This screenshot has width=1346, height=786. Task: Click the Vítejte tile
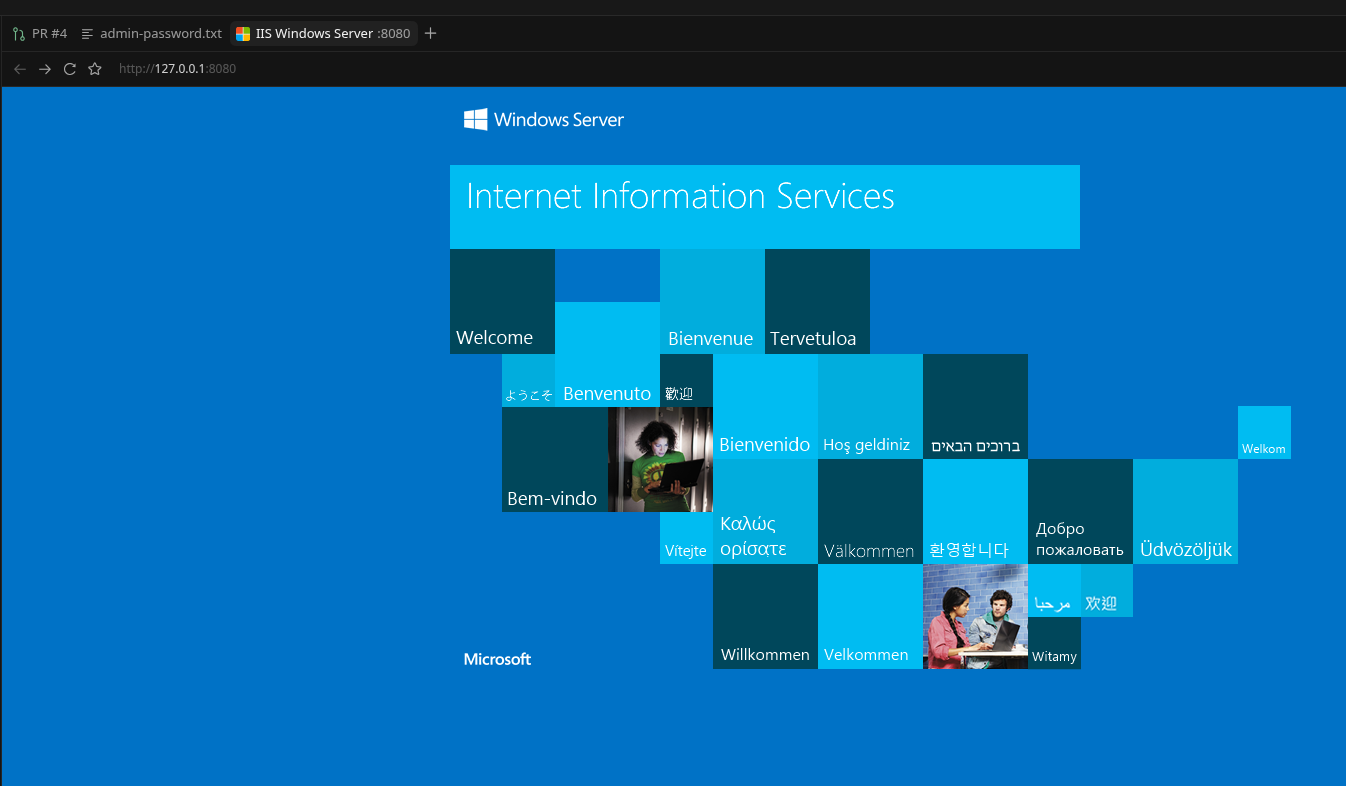coord(686,538)
